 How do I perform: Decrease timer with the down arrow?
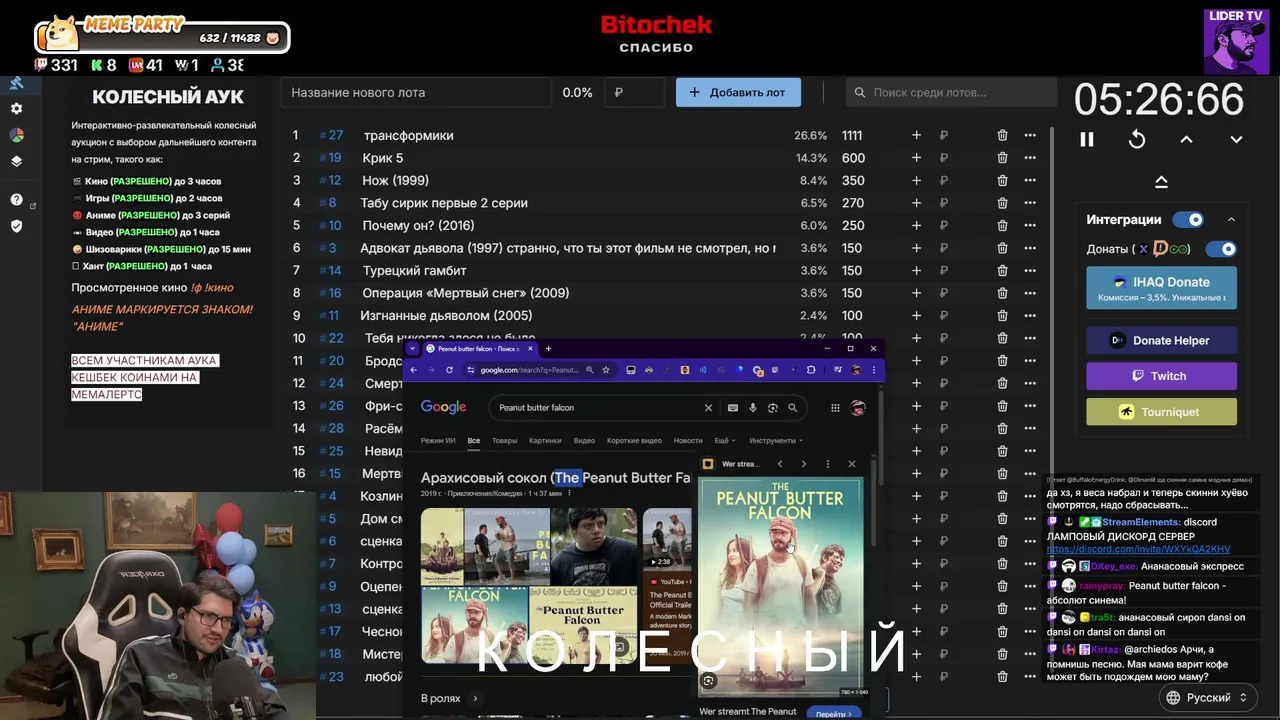(1236, 140)
